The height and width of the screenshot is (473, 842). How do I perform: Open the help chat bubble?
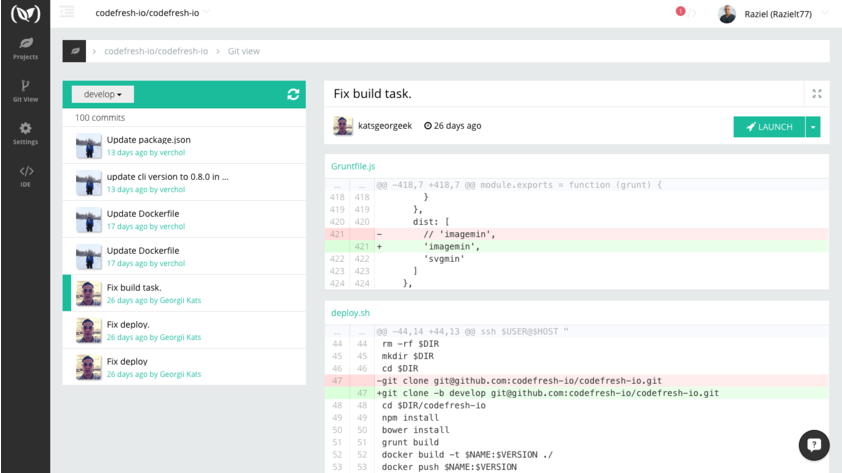(814, 445)
